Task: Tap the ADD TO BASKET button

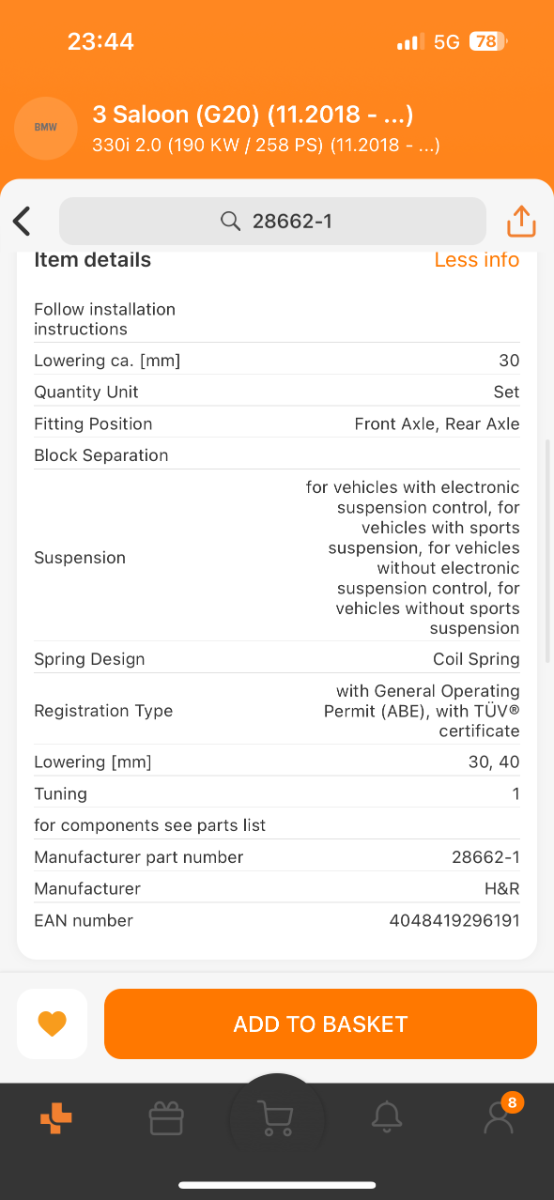Action: click(320, 1024)
